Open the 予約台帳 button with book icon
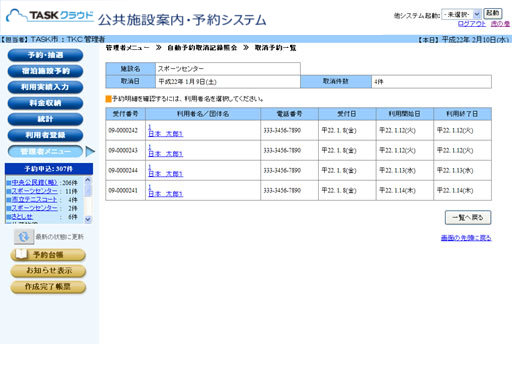 tap(48, 255)
